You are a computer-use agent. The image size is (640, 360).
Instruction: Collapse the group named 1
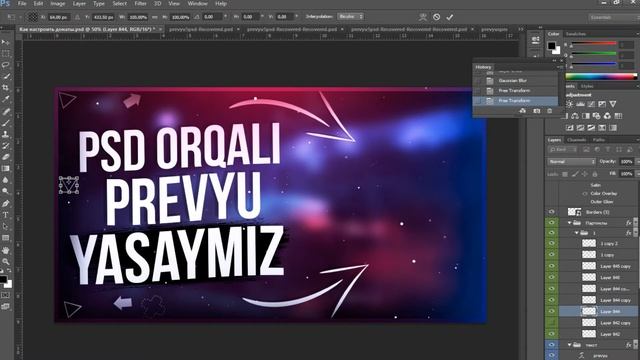[x=577, y=233]
